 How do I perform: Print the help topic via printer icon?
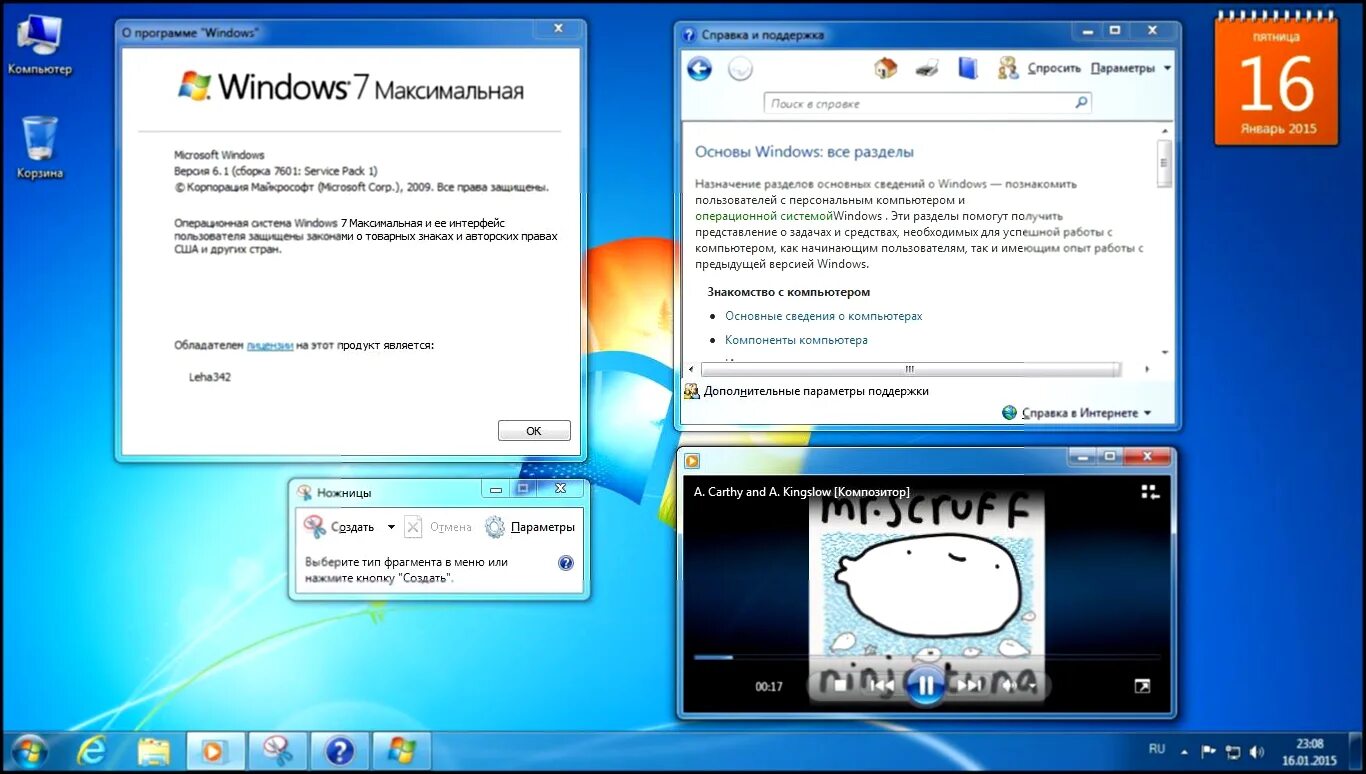tap(927, 68)
